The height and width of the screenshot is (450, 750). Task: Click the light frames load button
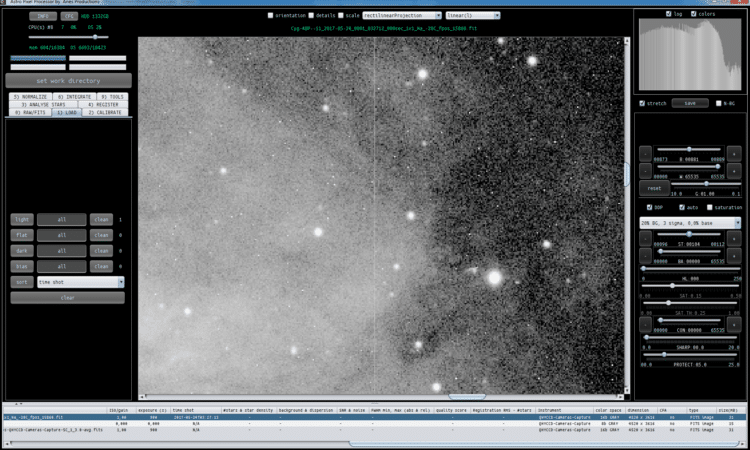coord(22,220)
